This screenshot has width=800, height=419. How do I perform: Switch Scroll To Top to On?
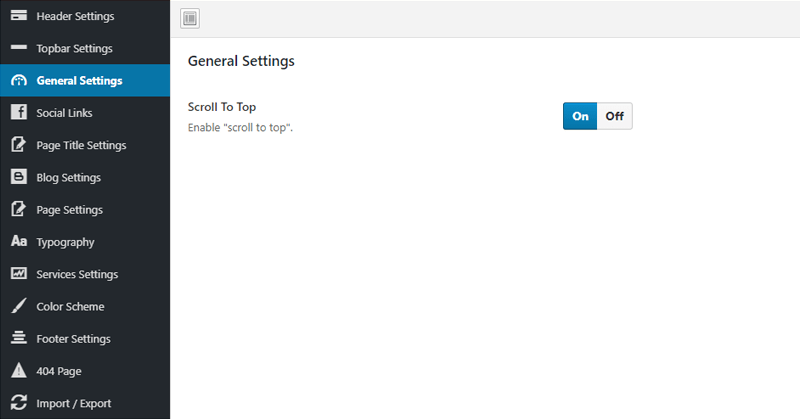580,116
